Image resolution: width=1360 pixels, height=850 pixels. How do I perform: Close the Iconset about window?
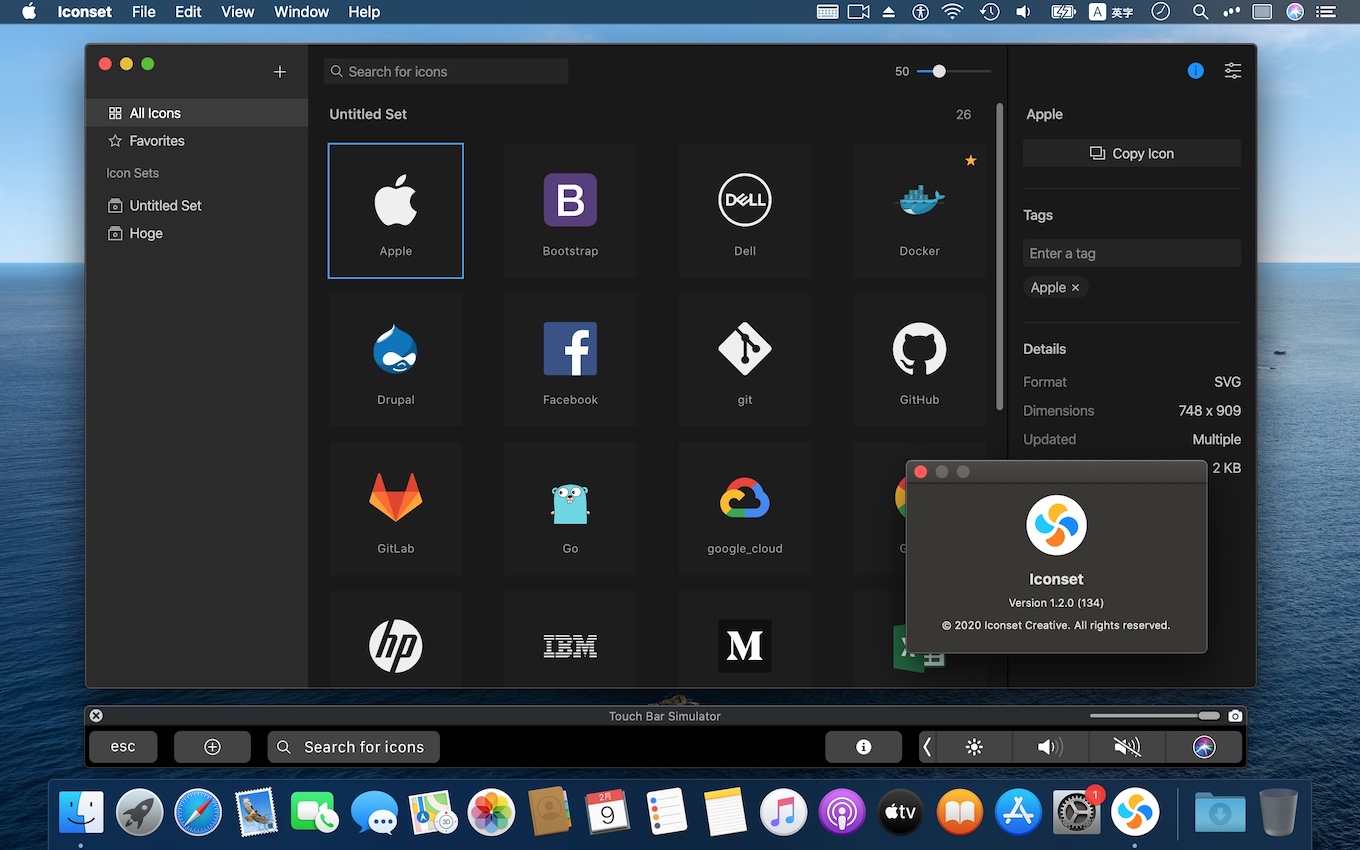[x=921, y=472]
